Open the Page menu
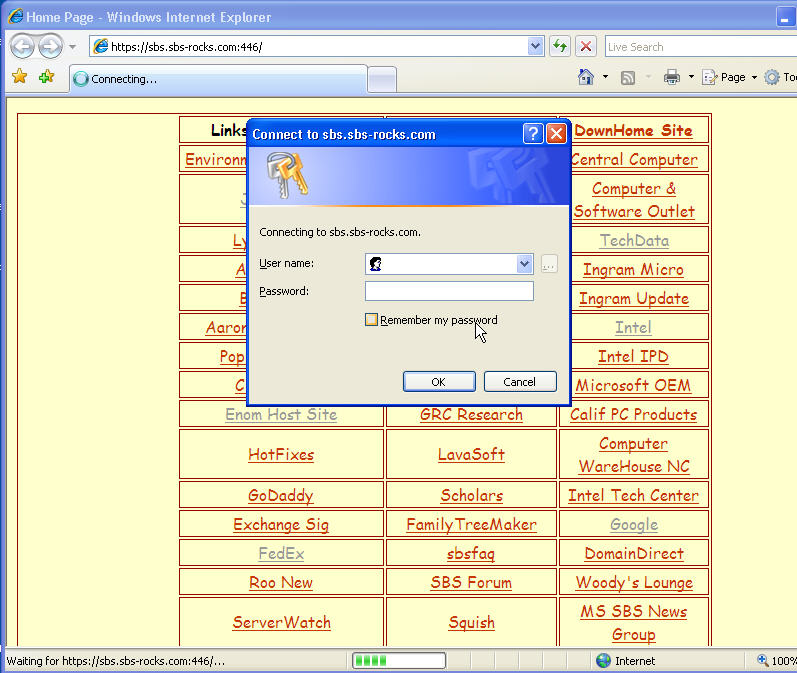Viewport: 797px width, 673px height. (x=729, y=77)
